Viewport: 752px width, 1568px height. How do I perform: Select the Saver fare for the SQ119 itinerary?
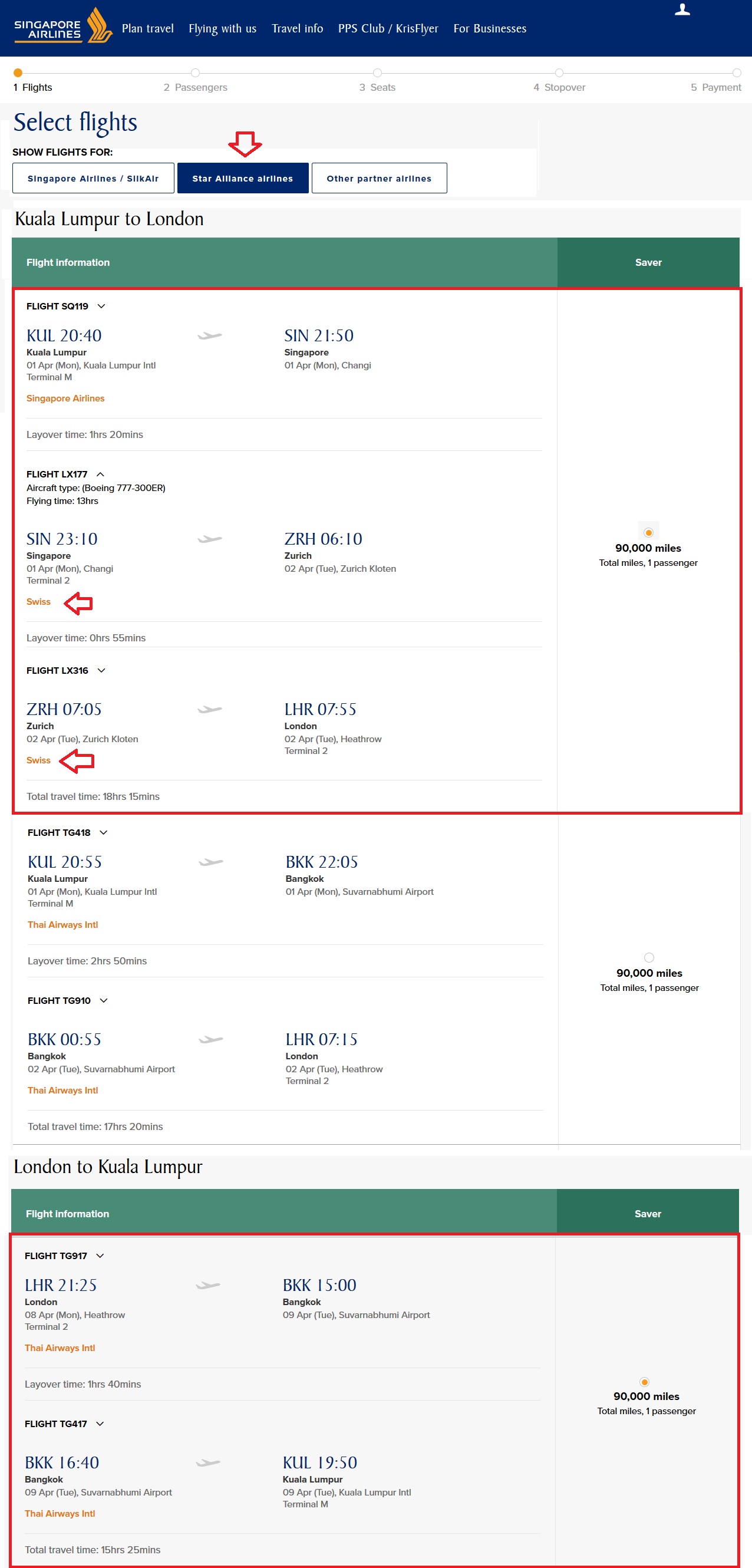pos(648,533)
